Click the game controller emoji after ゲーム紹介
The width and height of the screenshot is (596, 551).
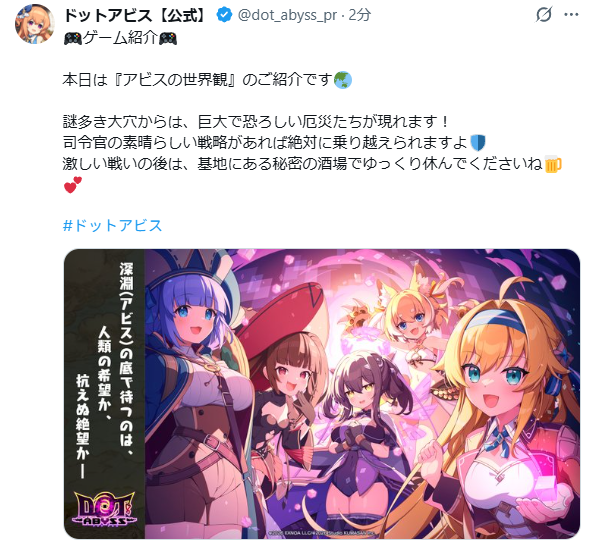(168, 38)
